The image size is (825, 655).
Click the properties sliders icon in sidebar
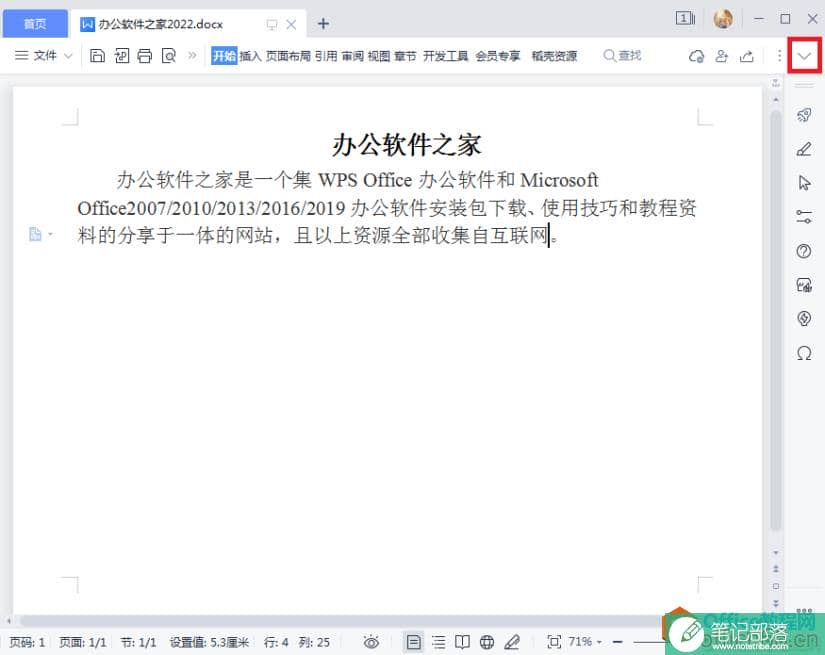tap(804, 217)
